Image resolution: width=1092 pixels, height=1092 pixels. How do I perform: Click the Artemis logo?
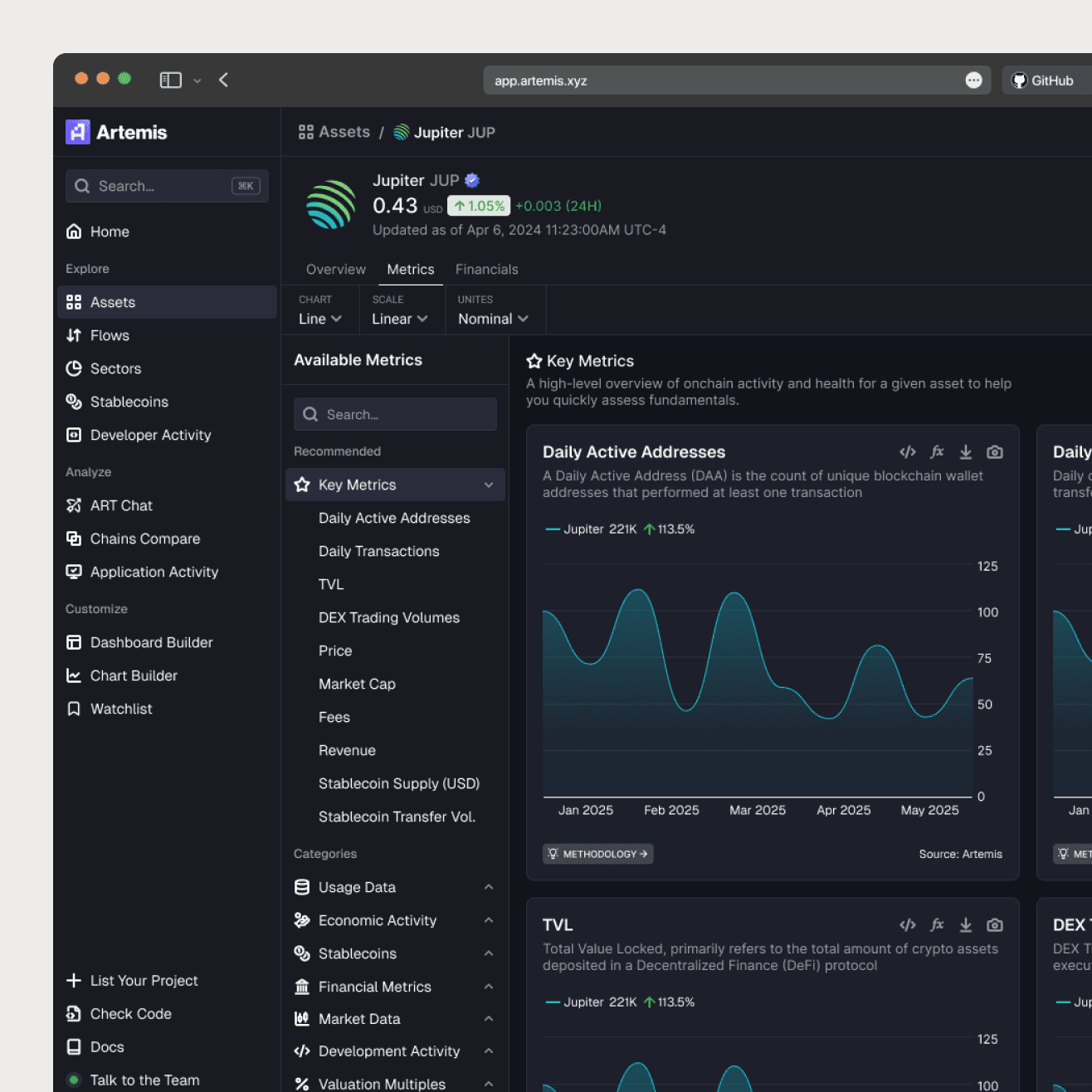116,132
